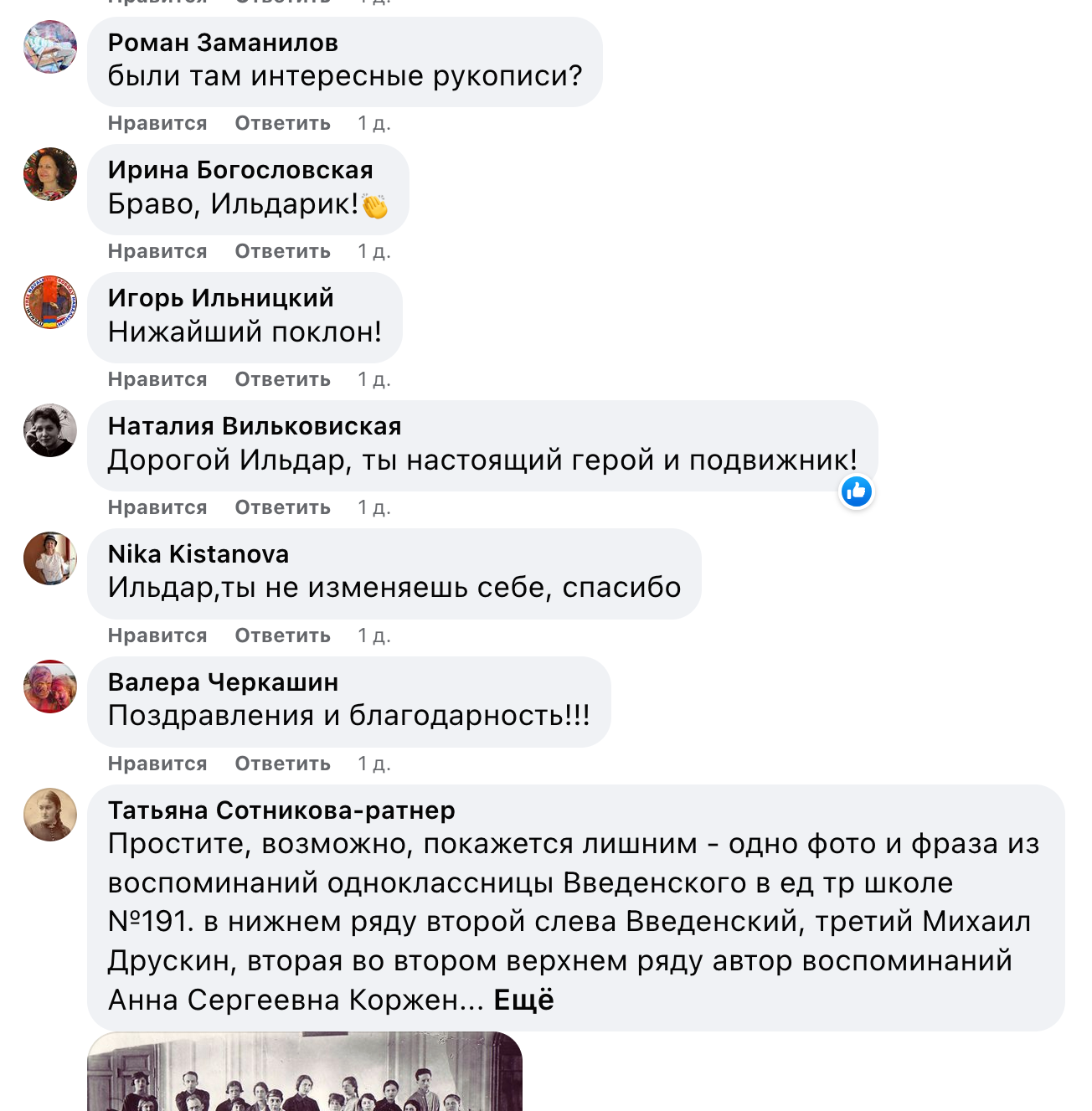Click Игорь Ильницкий's round avatar
Image resolution: width=1092 pixels, height=1111 pixels.
pyautogui.click(x=50, y=302)
